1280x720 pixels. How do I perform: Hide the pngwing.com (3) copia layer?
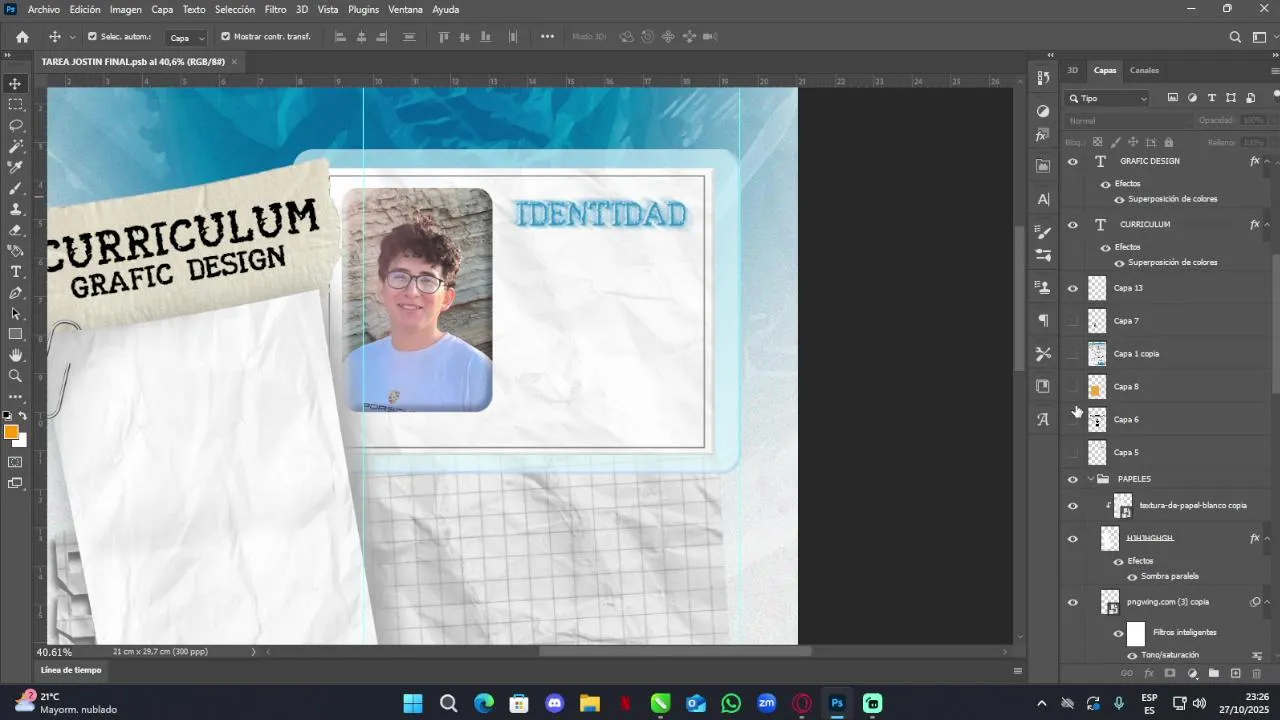1073,602
